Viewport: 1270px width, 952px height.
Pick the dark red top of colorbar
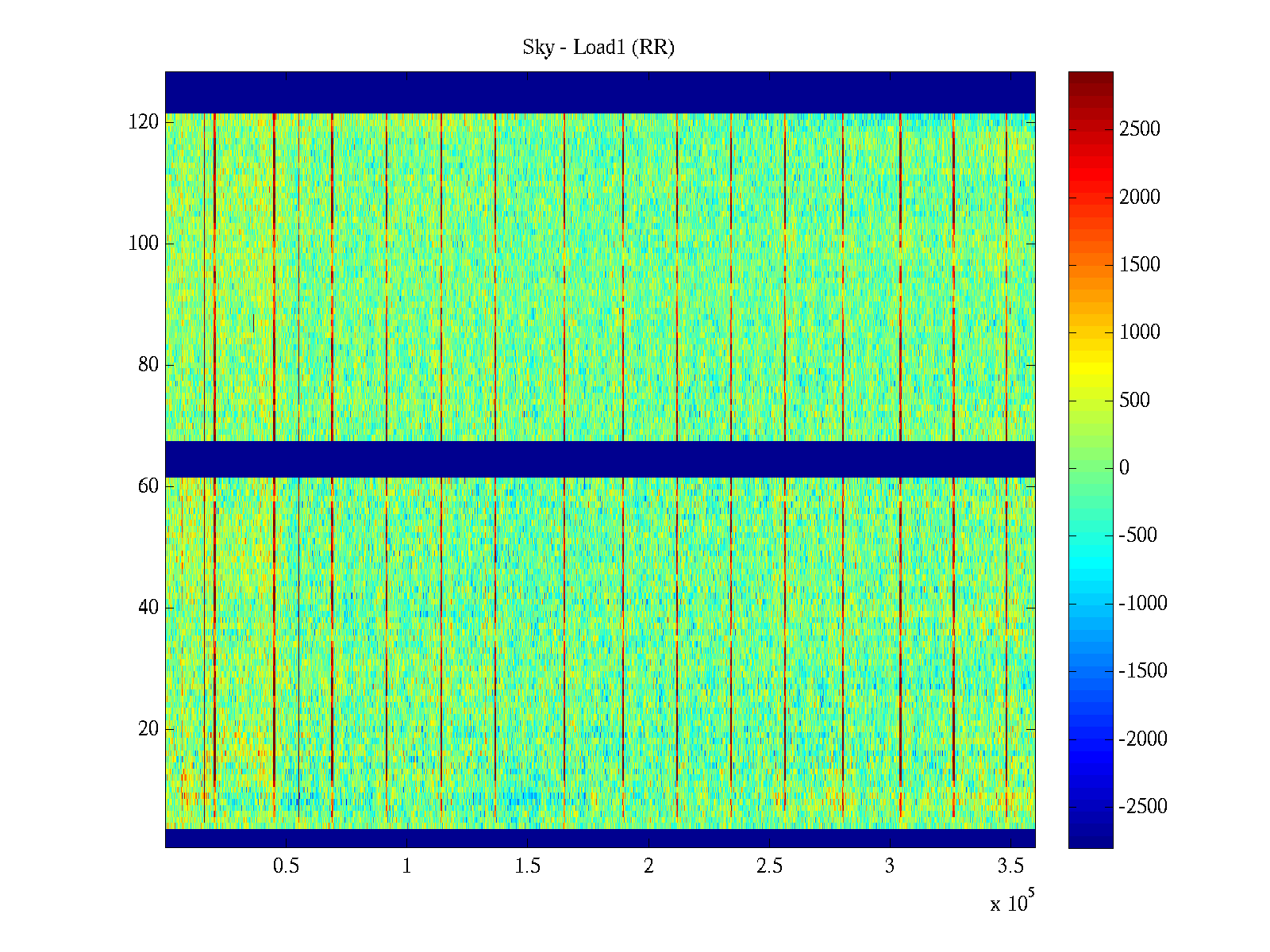[x=1091, y=78]
